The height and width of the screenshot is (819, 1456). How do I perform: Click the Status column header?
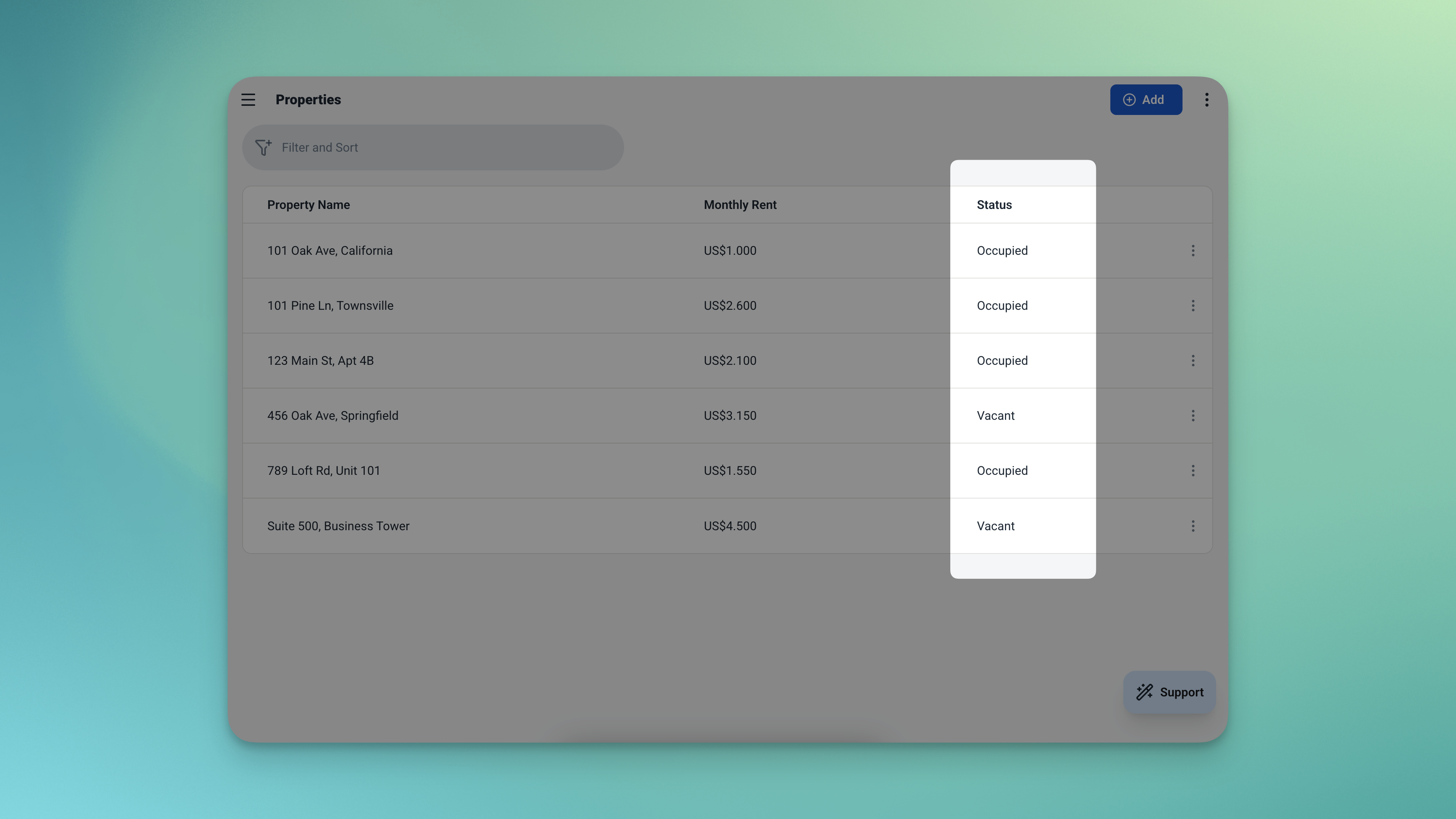point(994,205)
